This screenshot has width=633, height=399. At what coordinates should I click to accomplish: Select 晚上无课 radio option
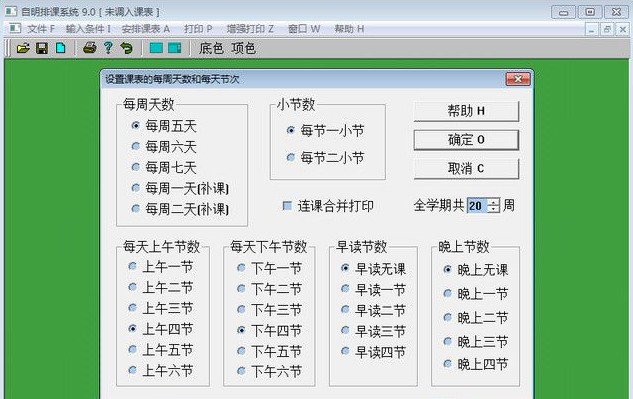476,270
